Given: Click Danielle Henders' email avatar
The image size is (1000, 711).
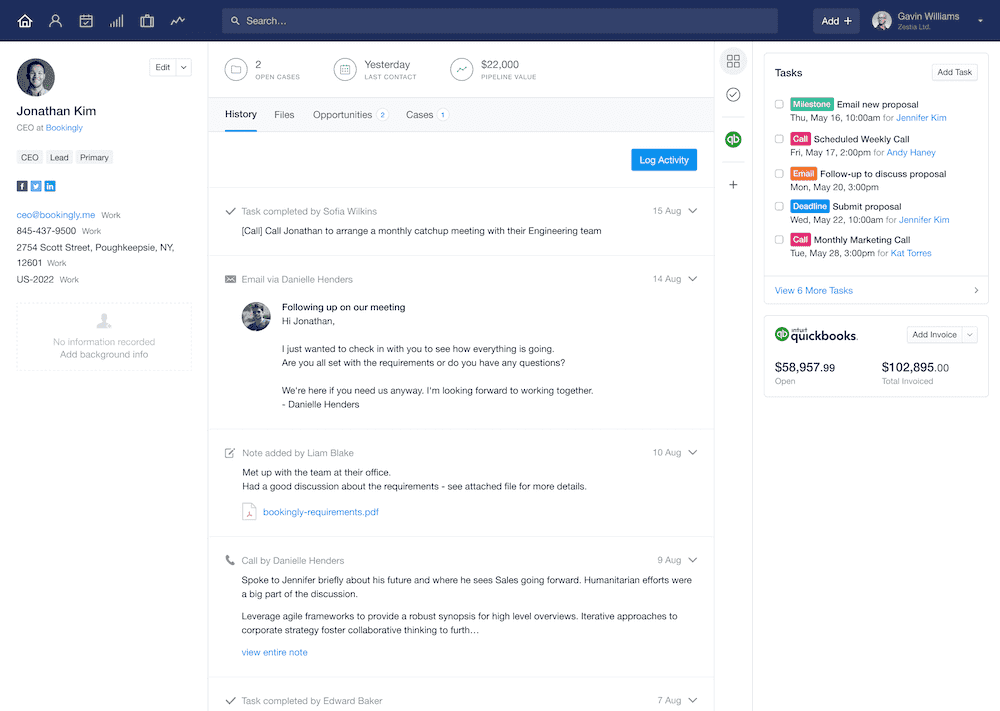Looking at the screenshot, I should pyautogui.click(x=256, y=316).
